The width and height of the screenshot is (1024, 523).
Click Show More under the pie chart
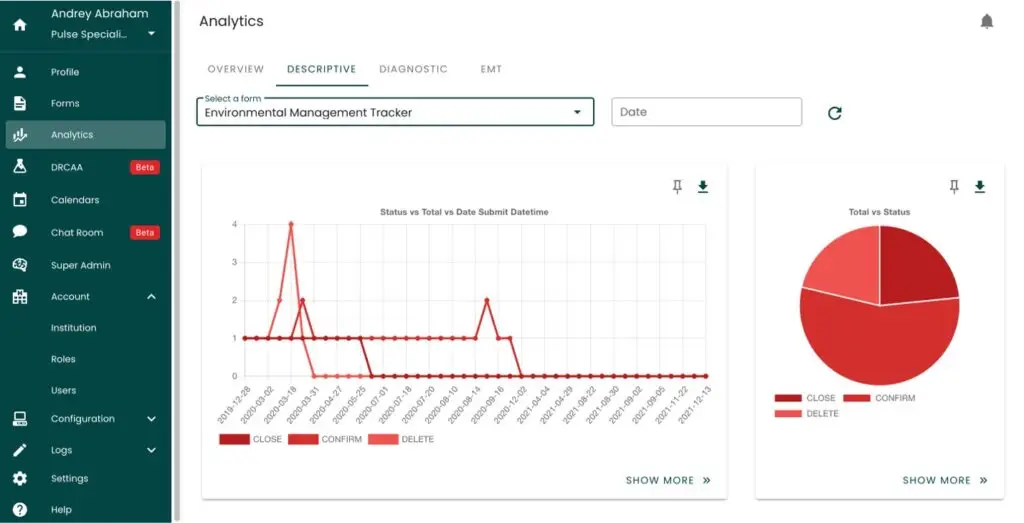point(944,480)
